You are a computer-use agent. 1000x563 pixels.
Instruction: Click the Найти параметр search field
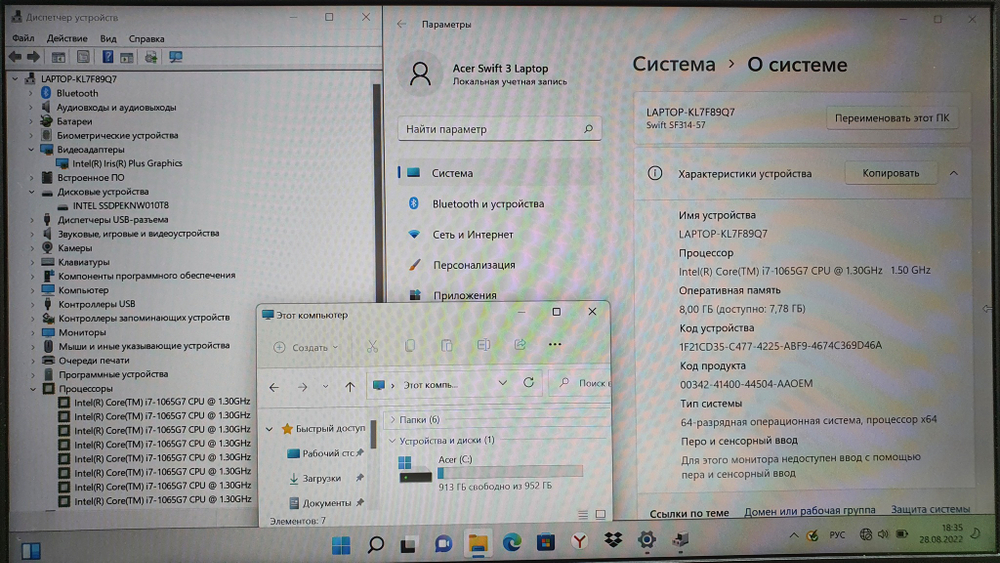[499, 129]
